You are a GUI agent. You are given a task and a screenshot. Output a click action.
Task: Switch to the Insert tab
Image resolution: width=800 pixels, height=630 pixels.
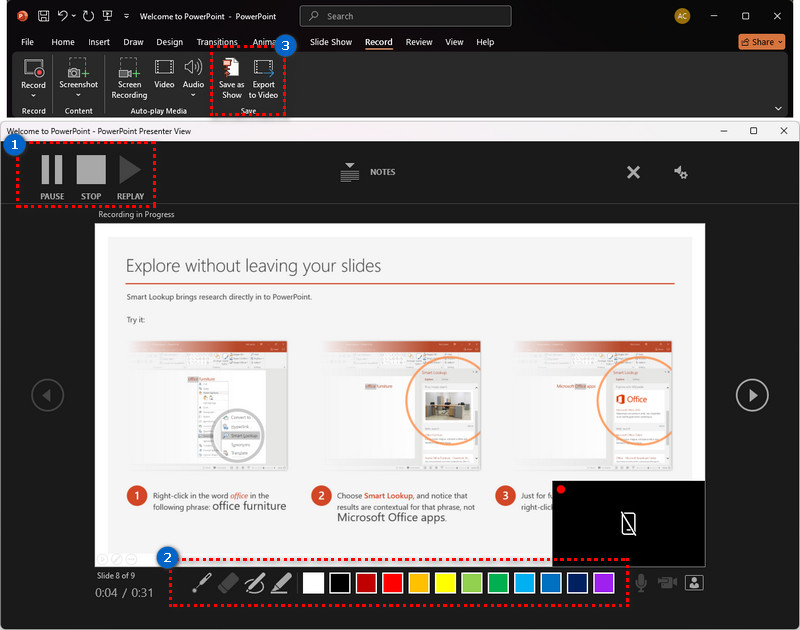[x=99, y=42]
